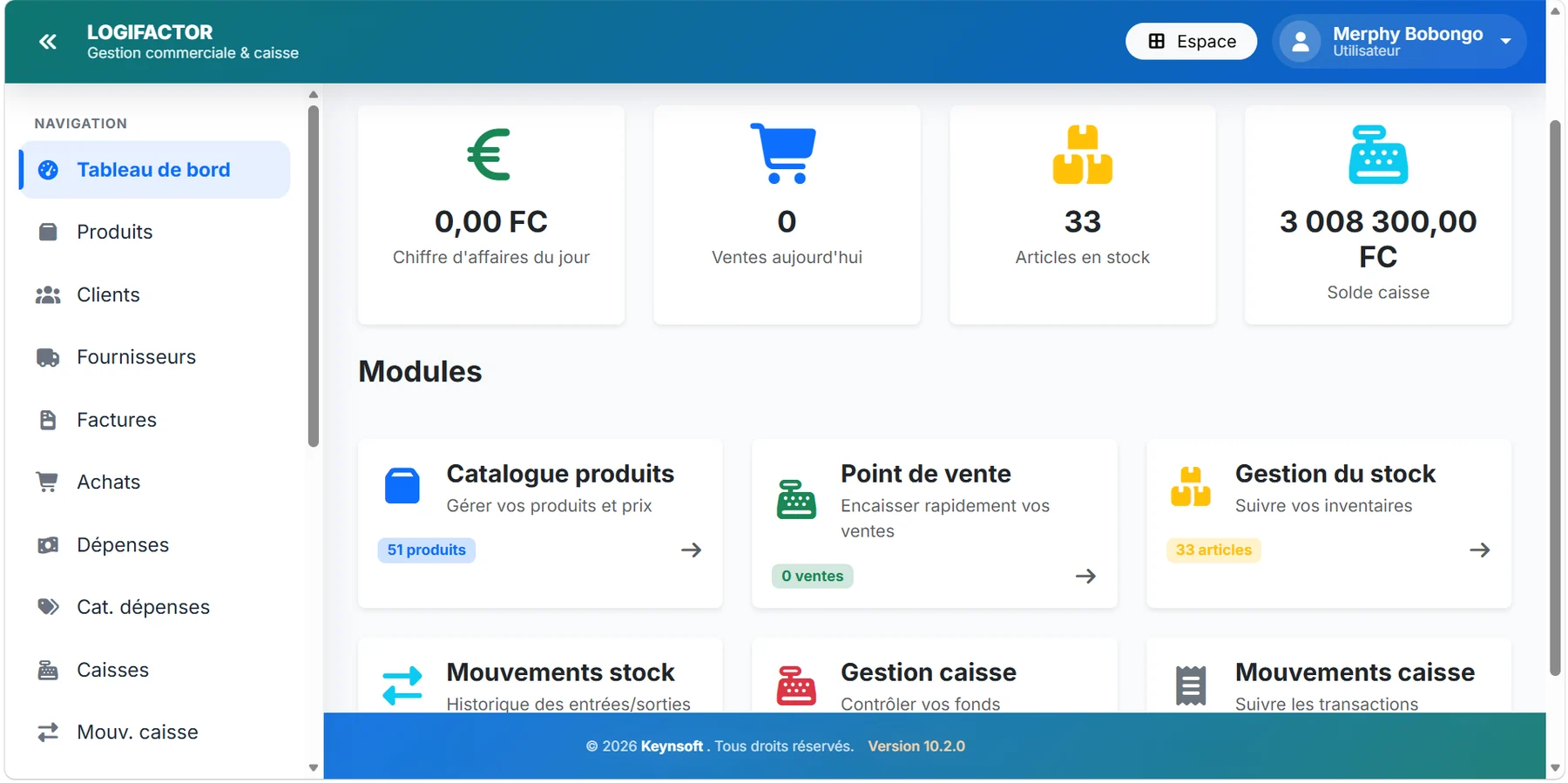The image size is (1568, 783).
Task: Click the Espace button
Action: [1191, 41]
